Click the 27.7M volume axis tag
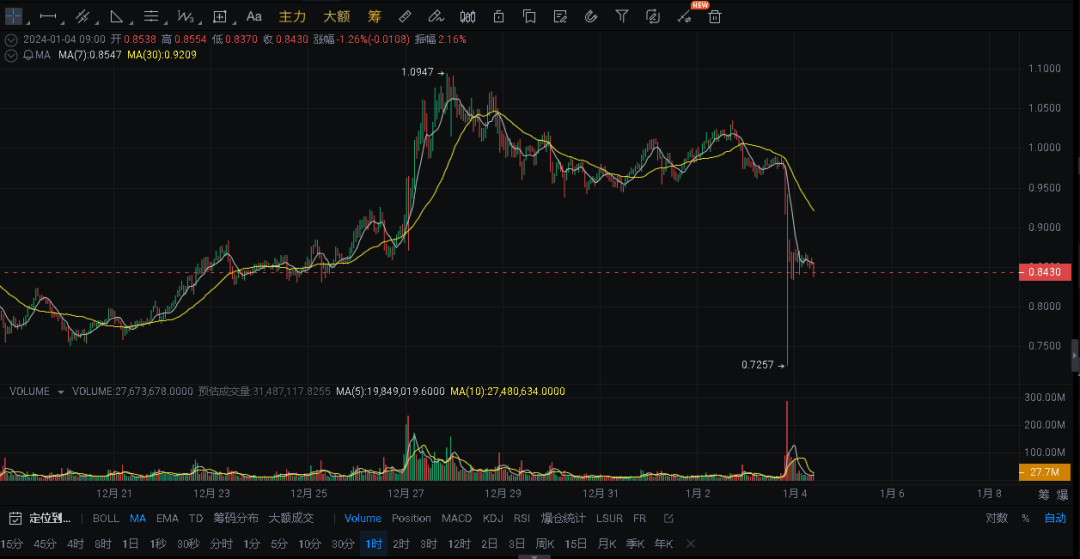The width and height of the screenshot is (1080, 559). 1044,472
